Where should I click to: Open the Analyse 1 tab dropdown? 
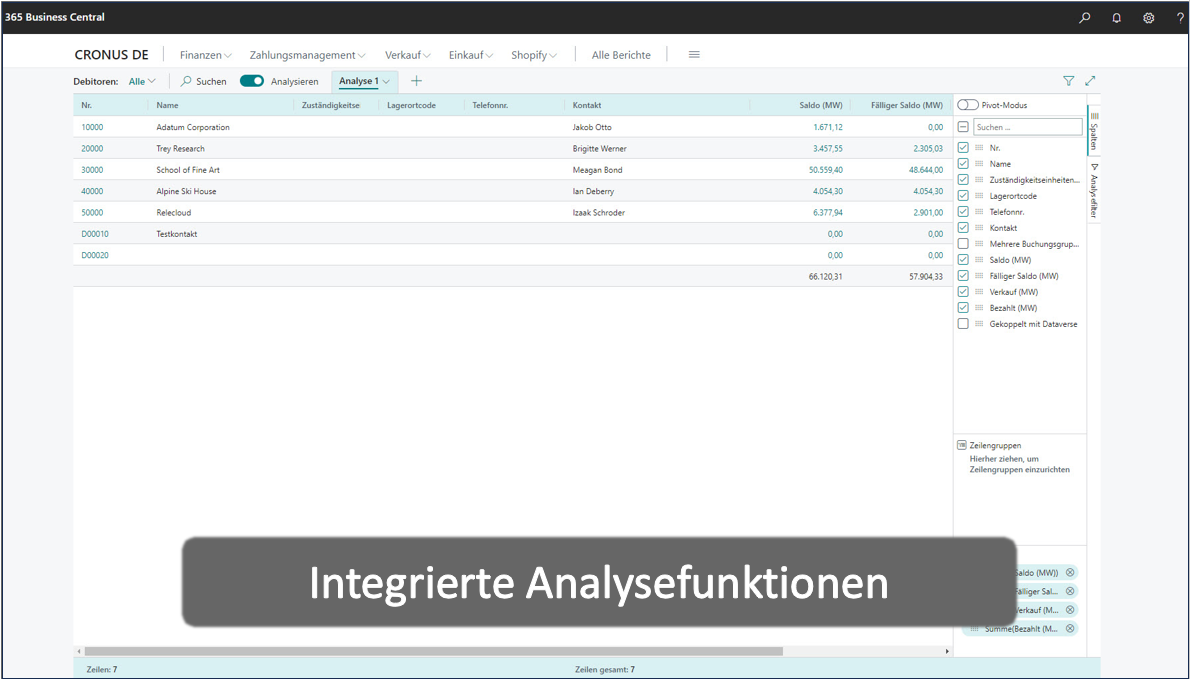tap(386, 81)
